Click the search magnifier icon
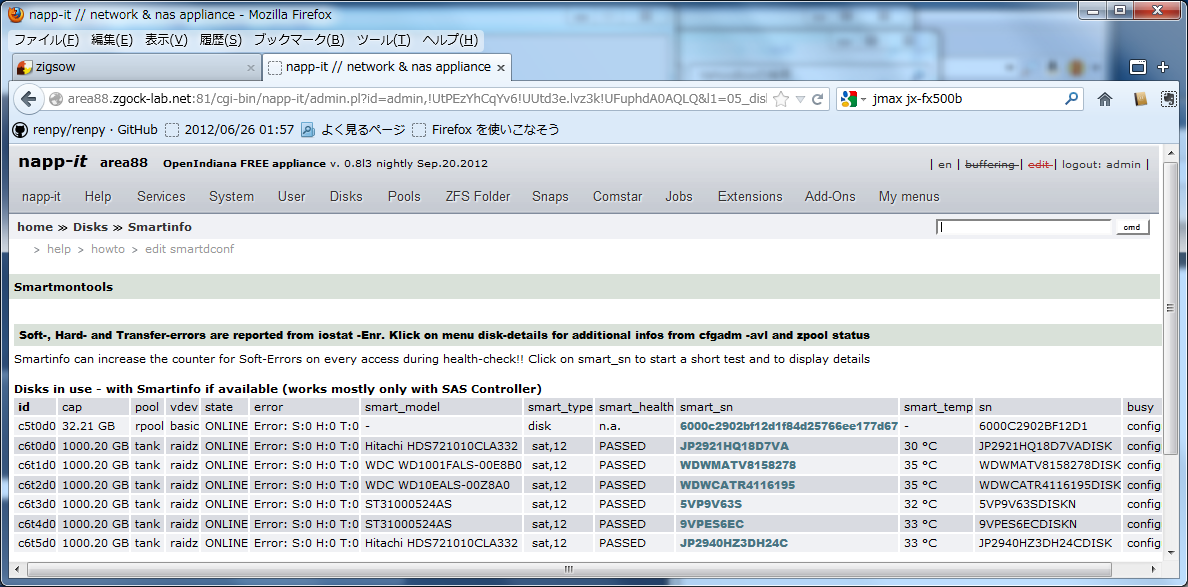Image resolution: width=1188 pixels, height=587 pixels. coord(1071,98)
